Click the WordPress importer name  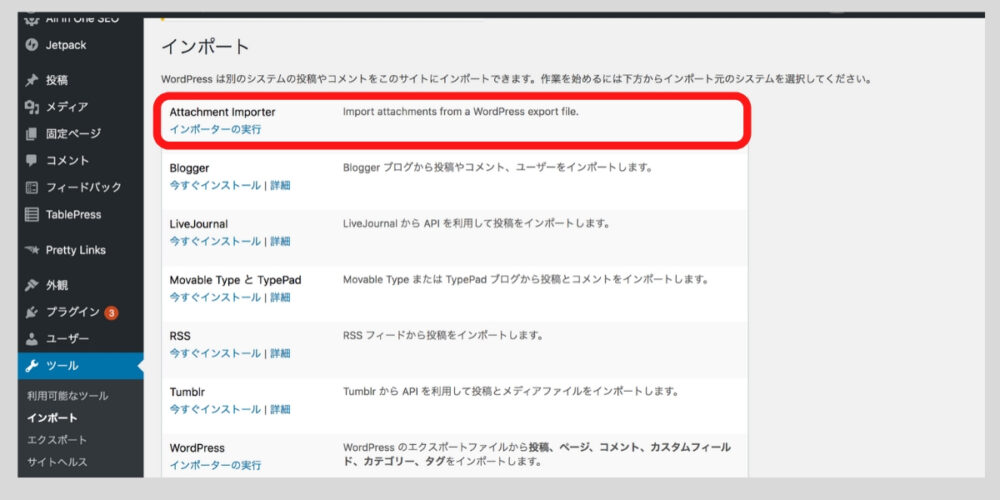(x=197, y=448)
